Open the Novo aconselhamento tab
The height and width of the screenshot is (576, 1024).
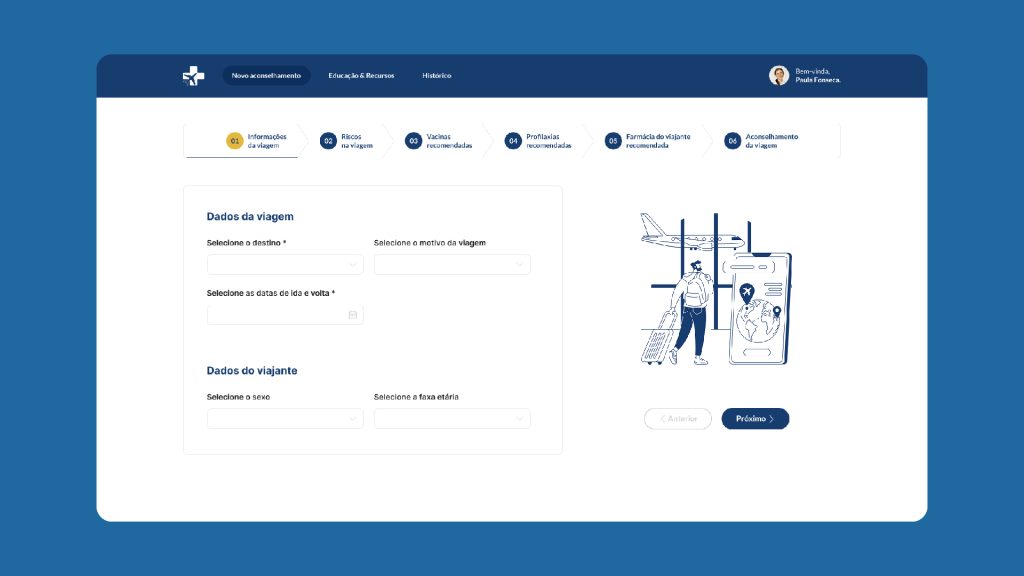[266, 76]
